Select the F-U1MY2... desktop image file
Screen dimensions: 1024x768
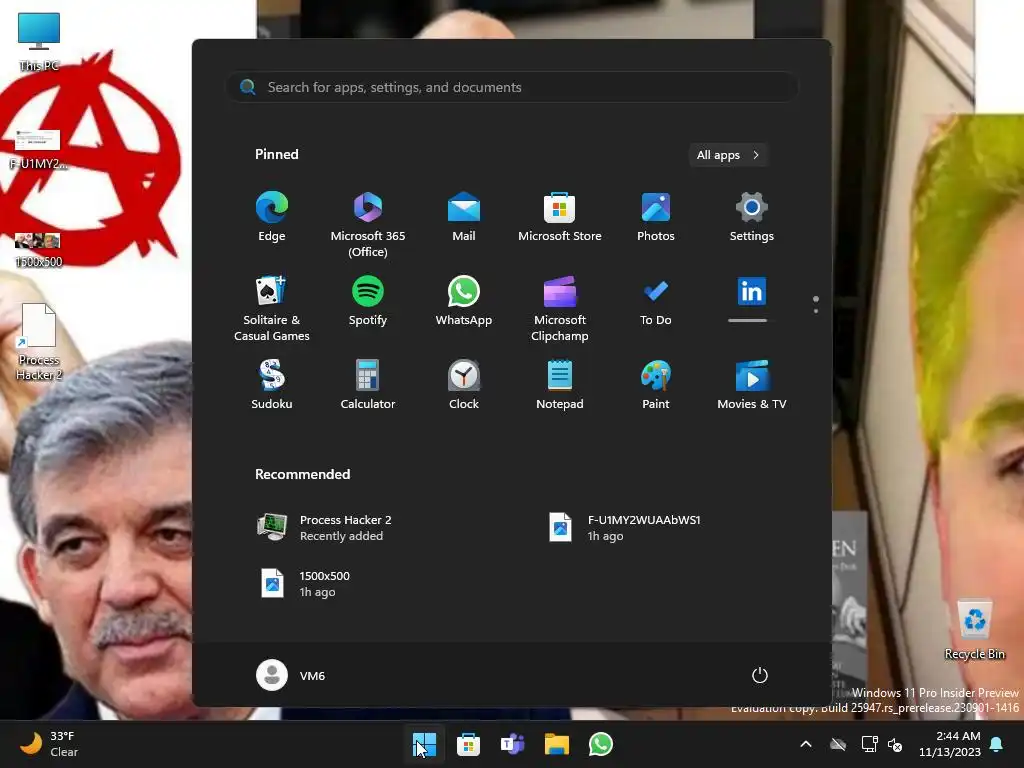38,150
